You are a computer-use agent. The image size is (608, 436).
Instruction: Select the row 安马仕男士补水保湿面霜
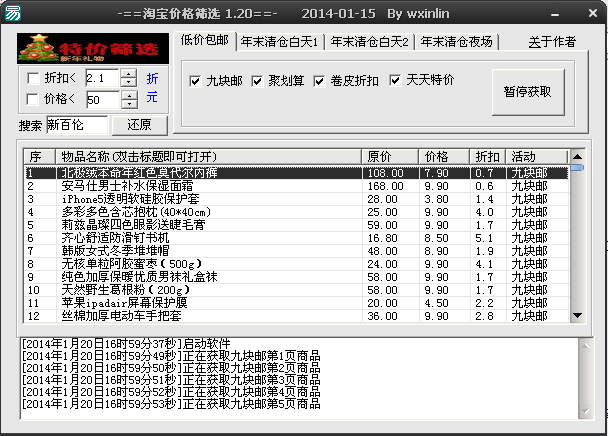(x=297, y=186)
